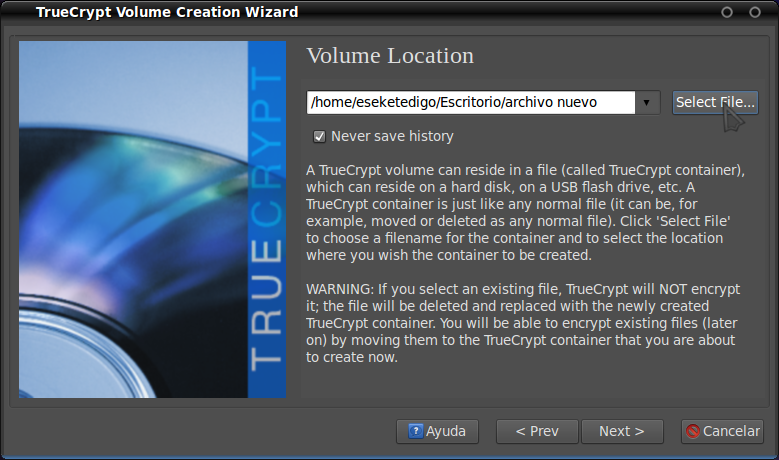Open Ayuda help button
Screen dimensions: 779x460
pyautogui.click(x=437, y=431)
